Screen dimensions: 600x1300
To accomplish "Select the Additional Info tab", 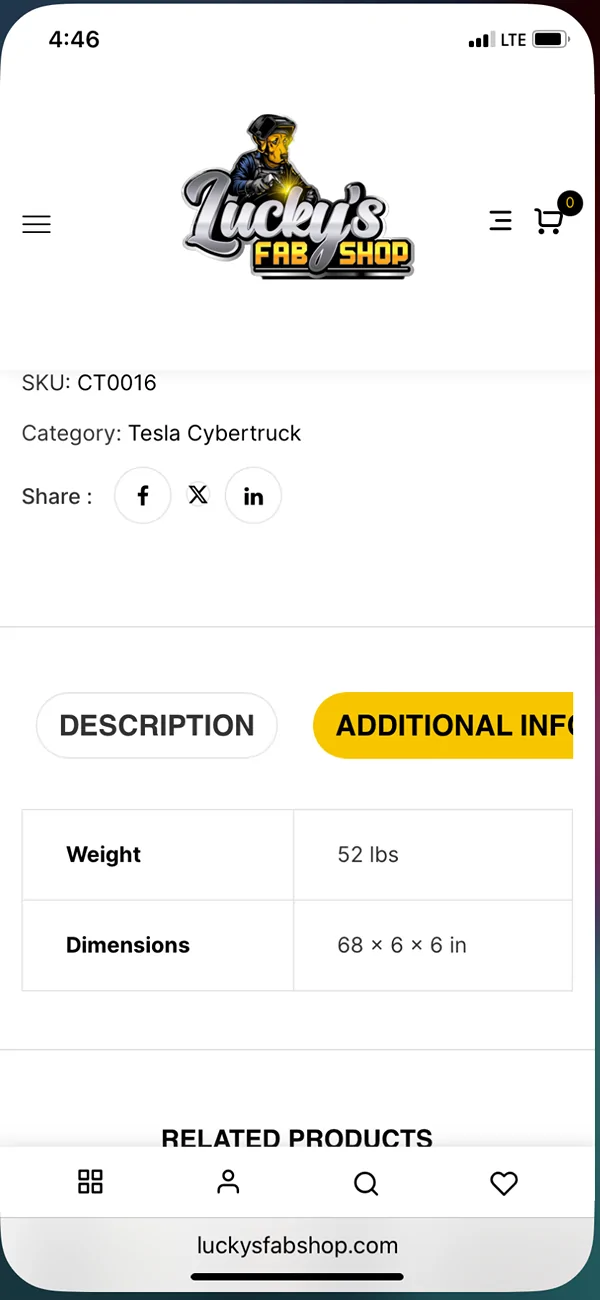I will pos(443,725).
